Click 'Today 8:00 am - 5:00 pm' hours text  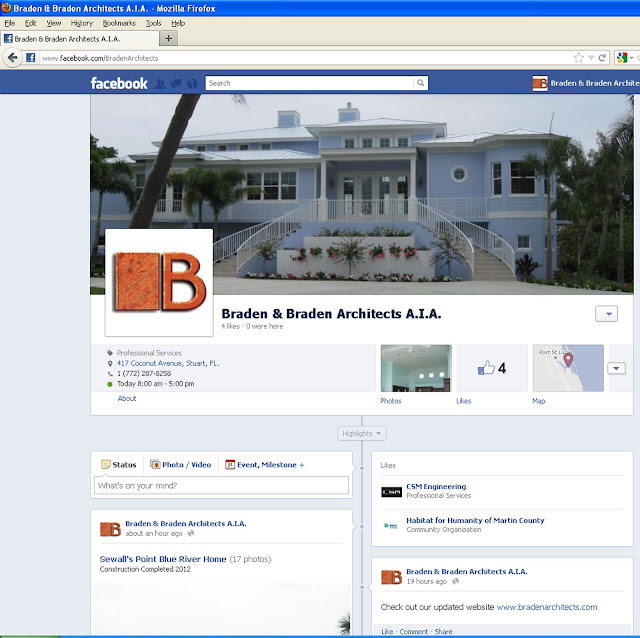click(x=156, y=384)
